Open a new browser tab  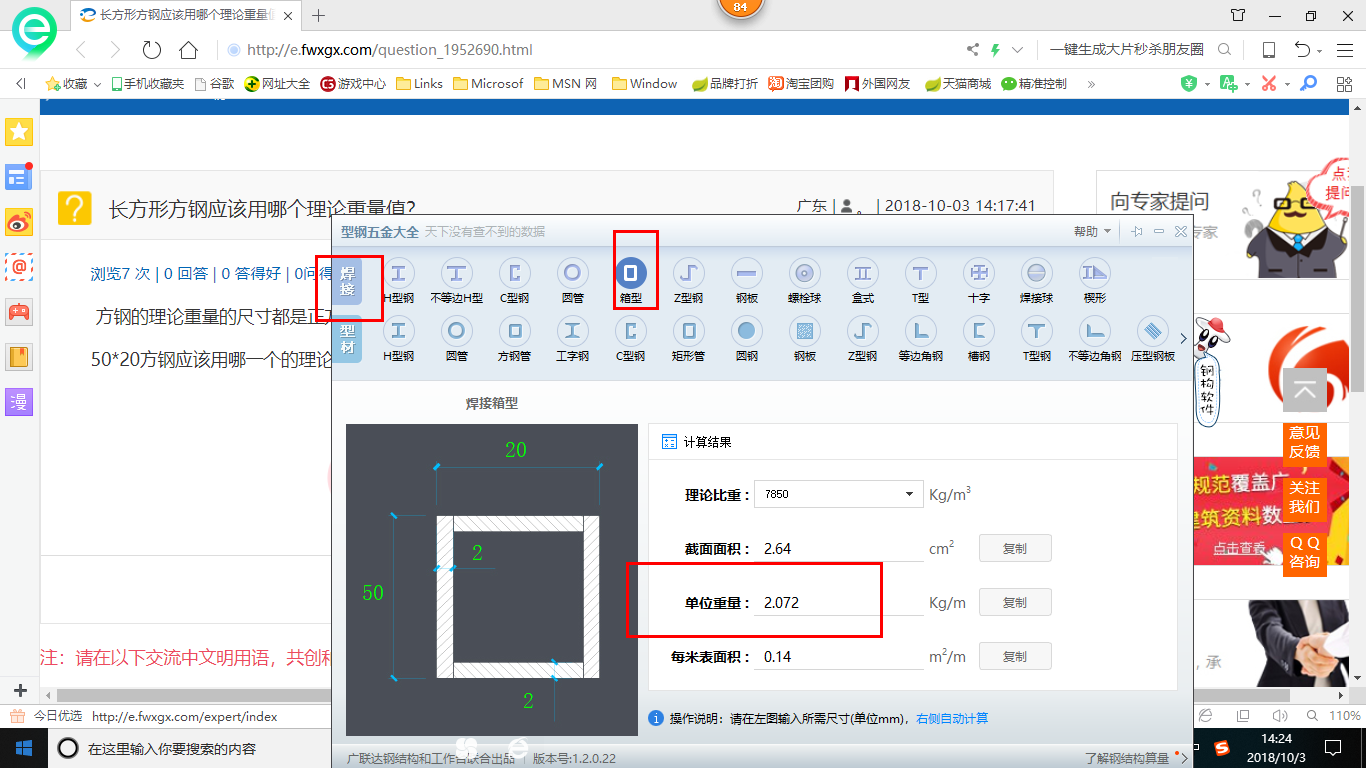[x=319, y=15]
